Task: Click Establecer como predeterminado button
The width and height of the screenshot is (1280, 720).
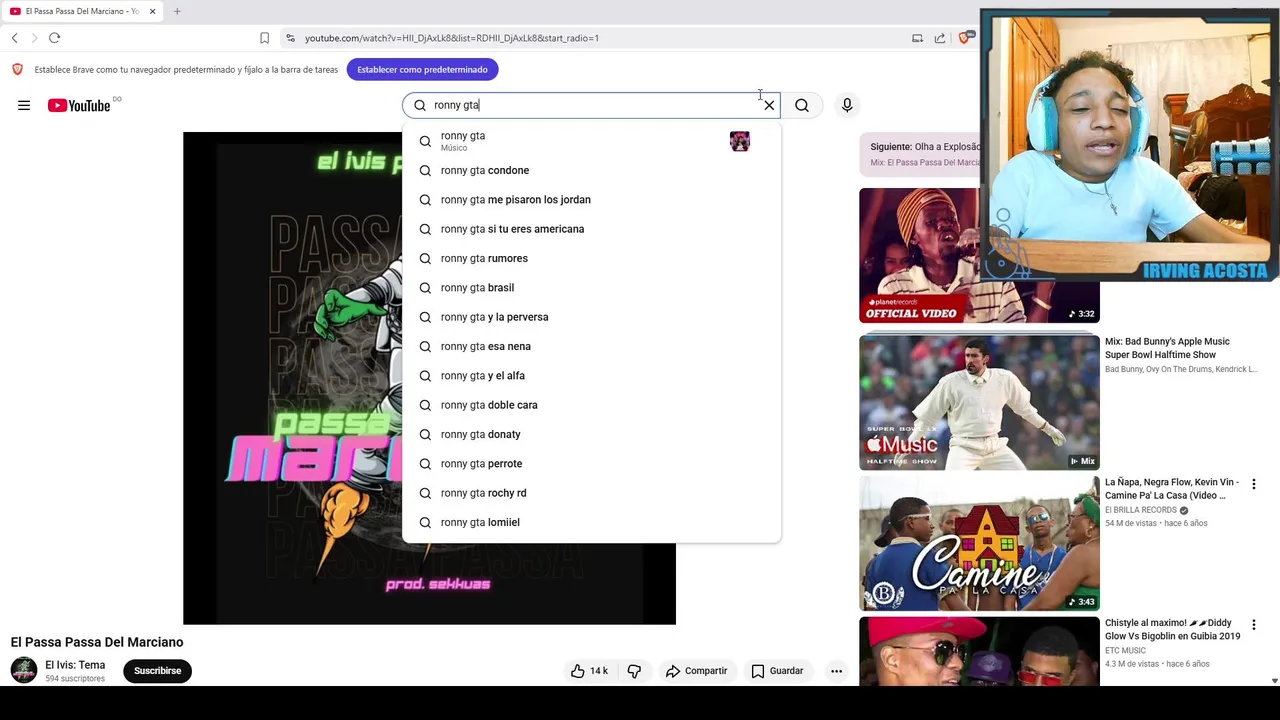Action: (422, 69)
